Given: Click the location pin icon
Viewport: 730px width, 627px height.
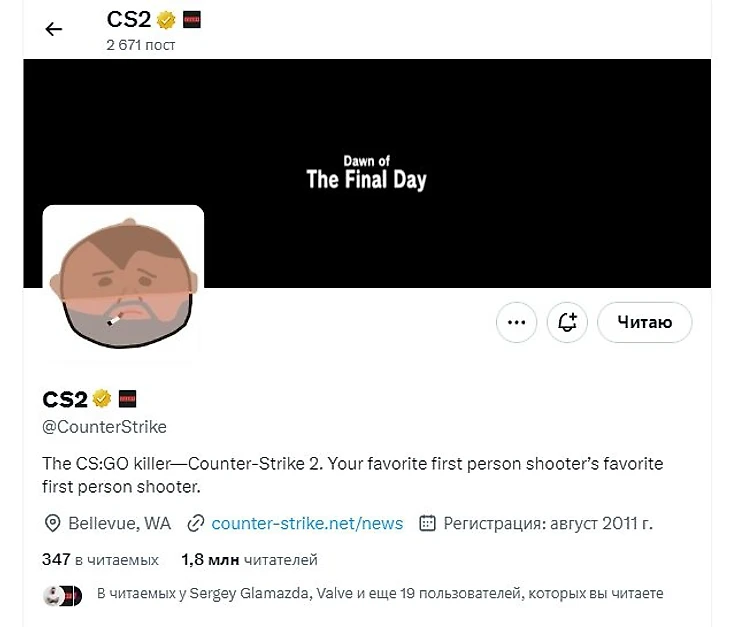Looking at the screenshot, I should (x=52, y=523).
